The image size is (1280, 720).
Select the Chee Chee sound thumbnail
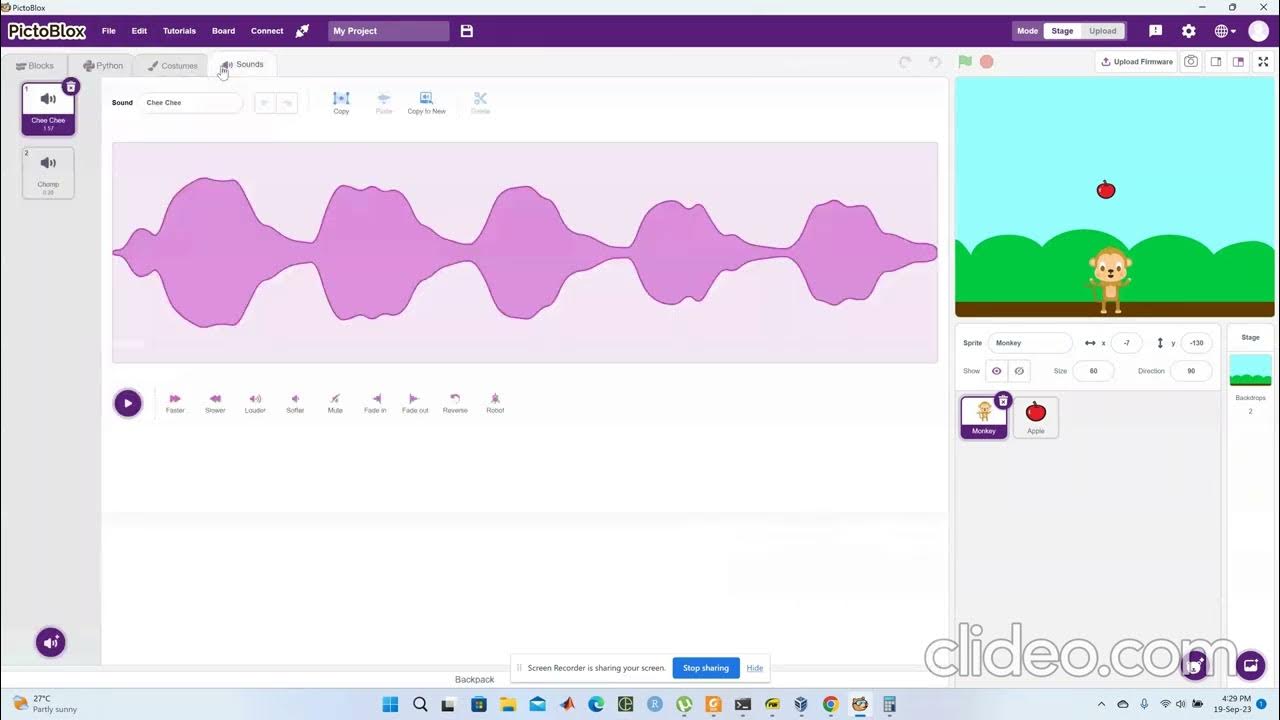(48, 109)
